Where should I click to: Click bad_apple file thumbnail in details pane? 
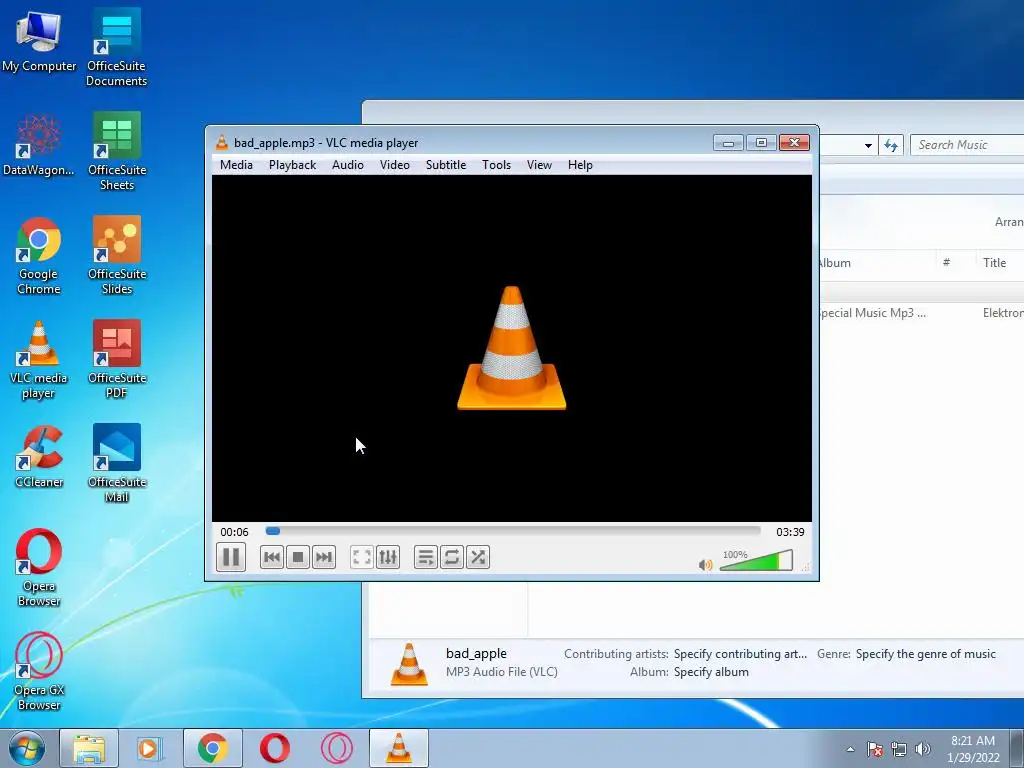click(x=409, y=664)
